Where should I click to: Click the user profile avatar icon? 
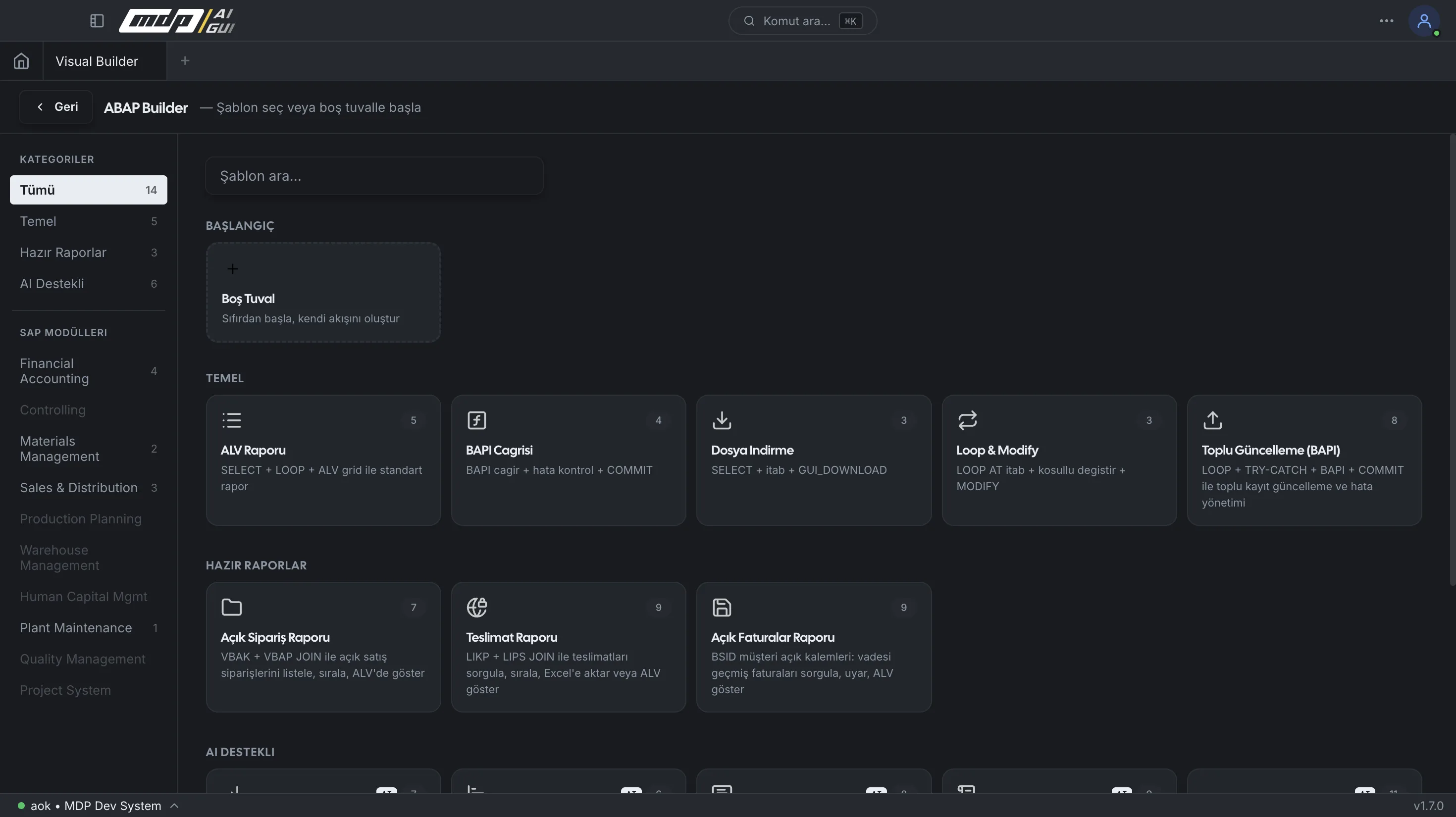[1424, 21]
